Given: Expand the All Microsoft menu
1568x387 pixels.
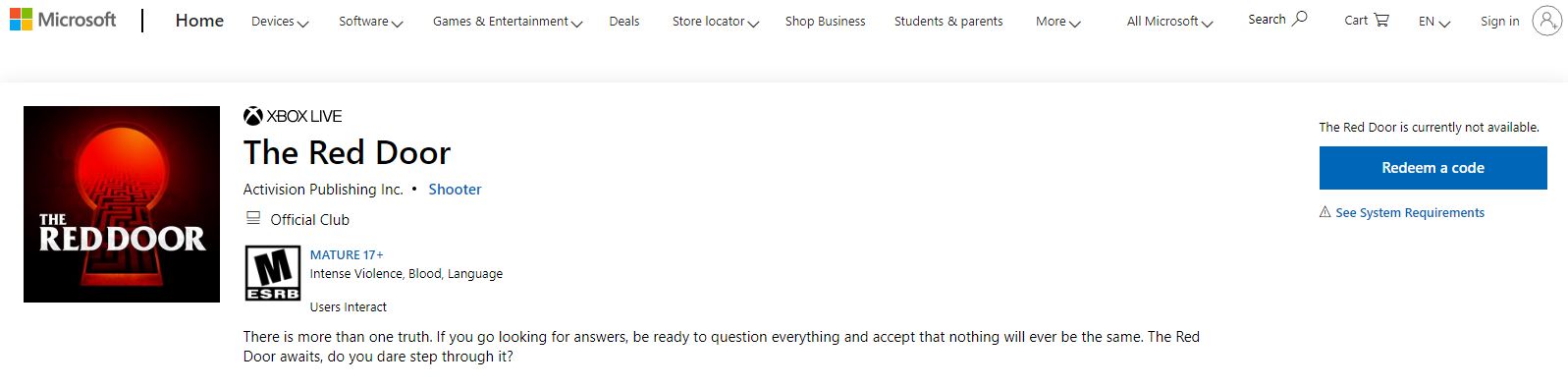Looking at the screenshot, I should pos(1170,21).
